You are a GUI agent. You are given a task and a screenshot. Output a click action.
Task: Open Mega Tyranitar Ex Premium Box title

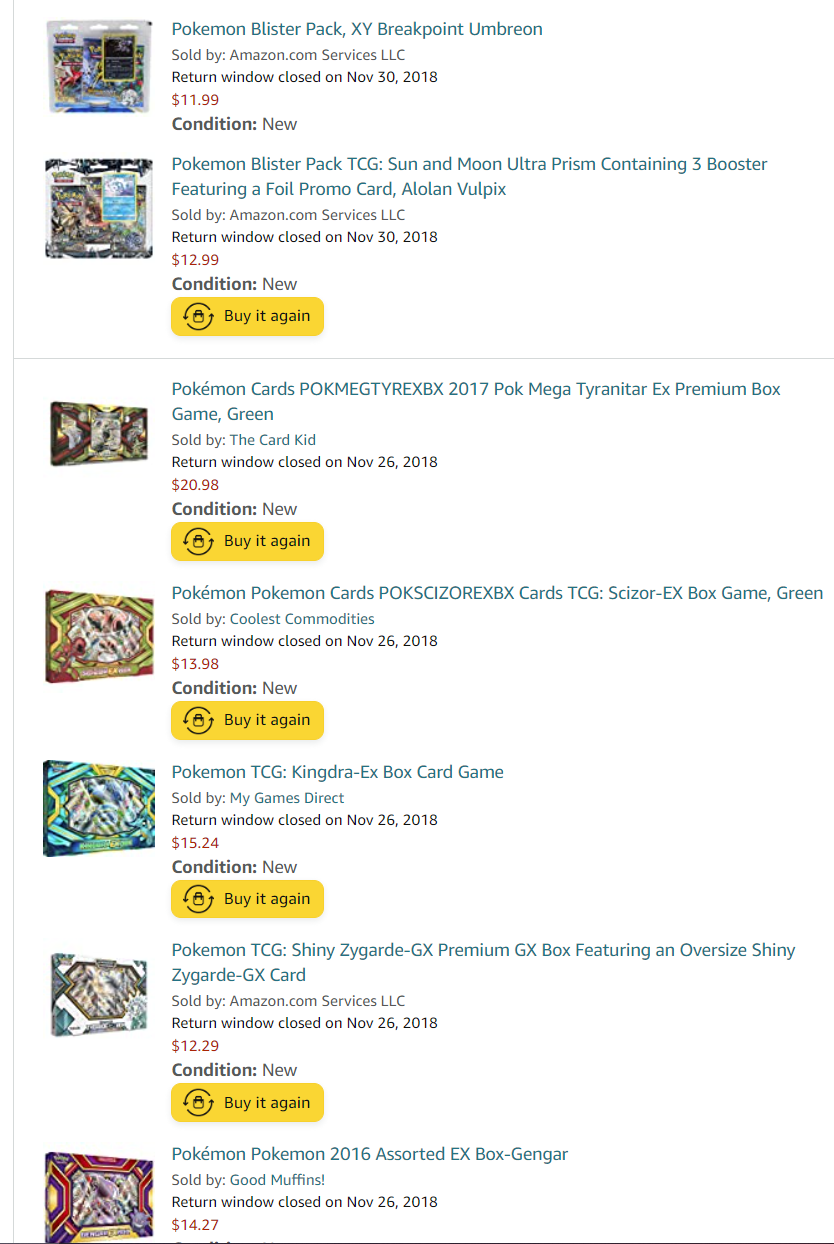(475, 401)
